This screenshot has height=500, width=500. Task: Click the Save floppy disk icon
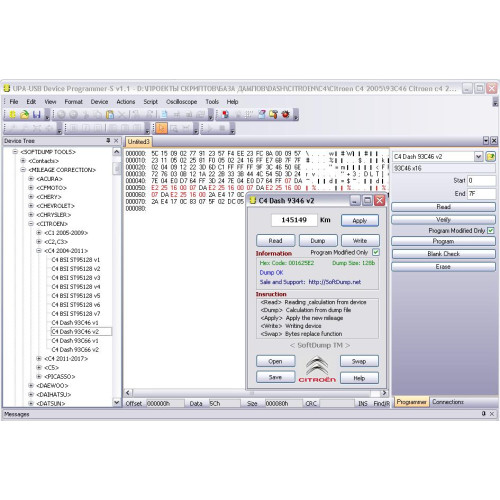click(36, 114)
